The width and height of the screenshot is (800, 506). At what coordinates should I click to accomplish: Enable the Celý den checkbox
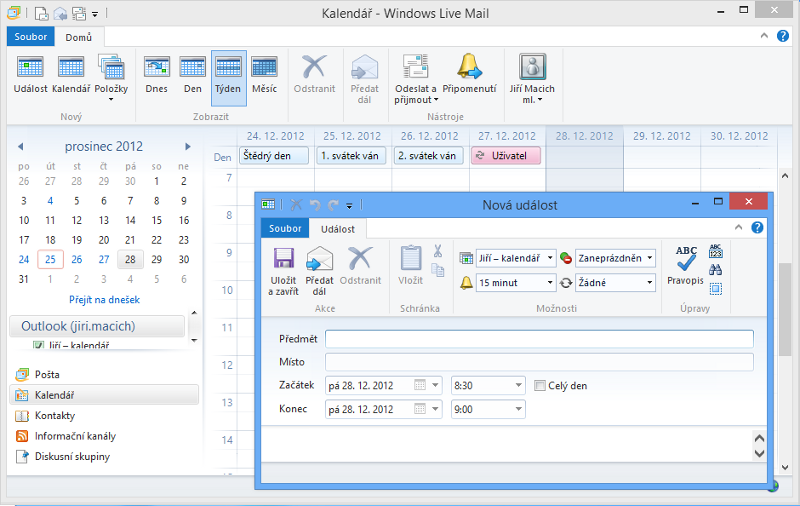(540, 386)
